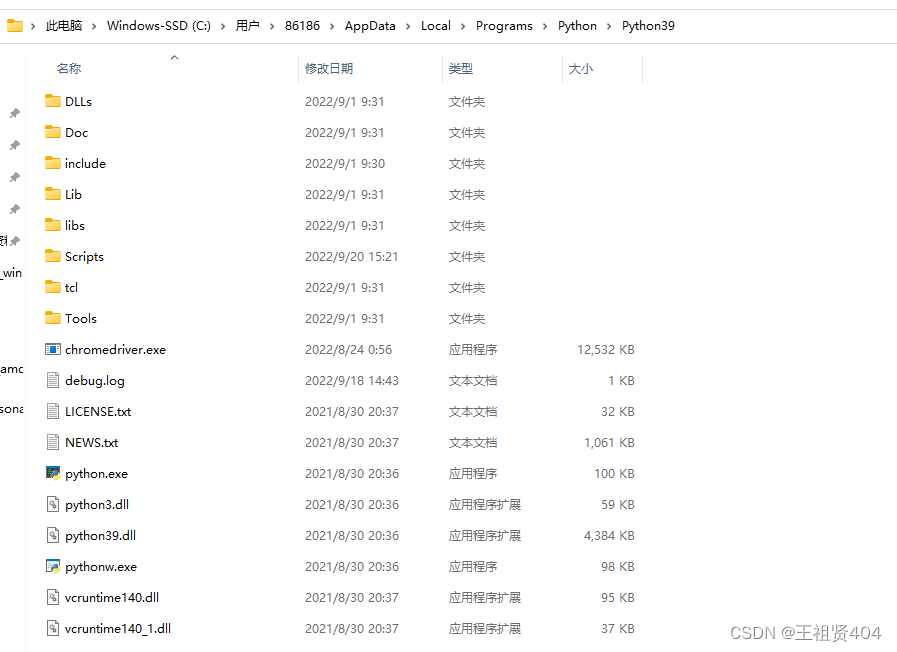This screenshot has height=652, width=897.
Task: Click the DLLs folder icon
Action: point(53,101)
